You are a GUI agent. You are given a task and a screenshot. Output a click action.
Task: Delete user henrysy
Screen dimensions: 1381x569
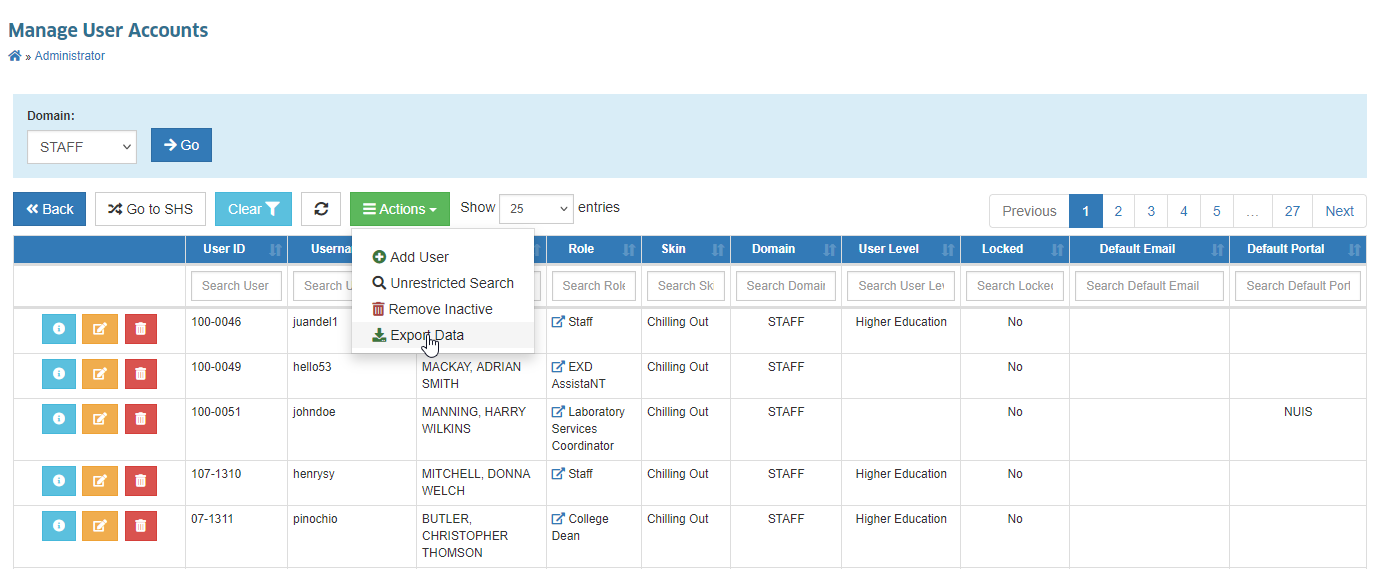pyautogui.click(x=140, y=480)
